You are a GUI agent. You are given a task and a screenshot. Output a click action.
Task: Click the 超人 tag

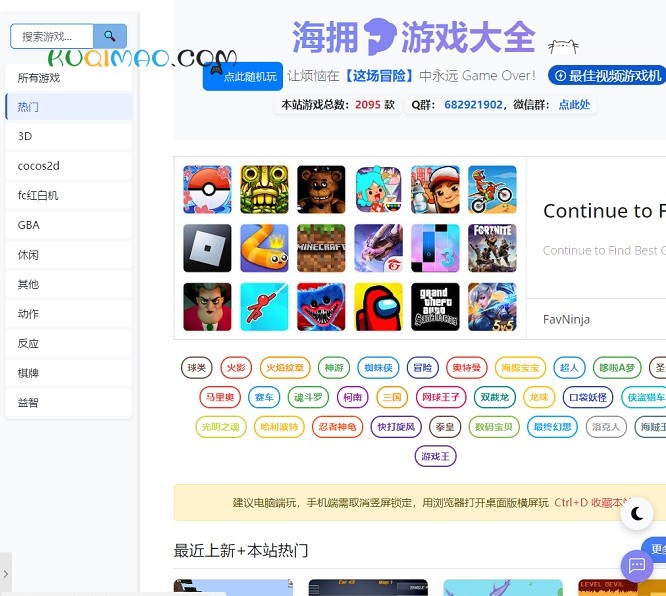[x=570, y=367]
